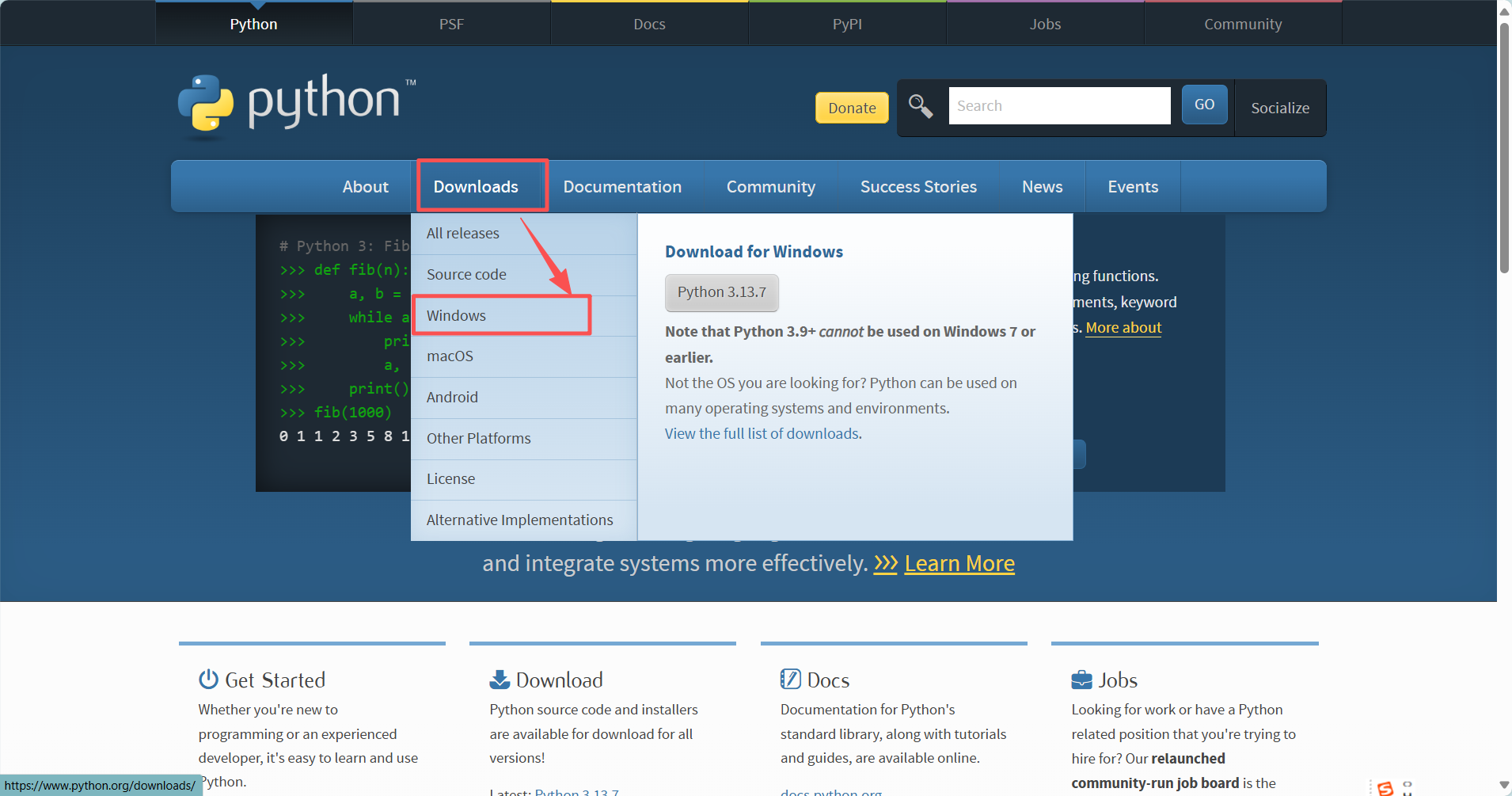This screenshot has height=796, width=1512.
Task: Select Alternative Implementations from Downloads menu
Action: [524, 520]
